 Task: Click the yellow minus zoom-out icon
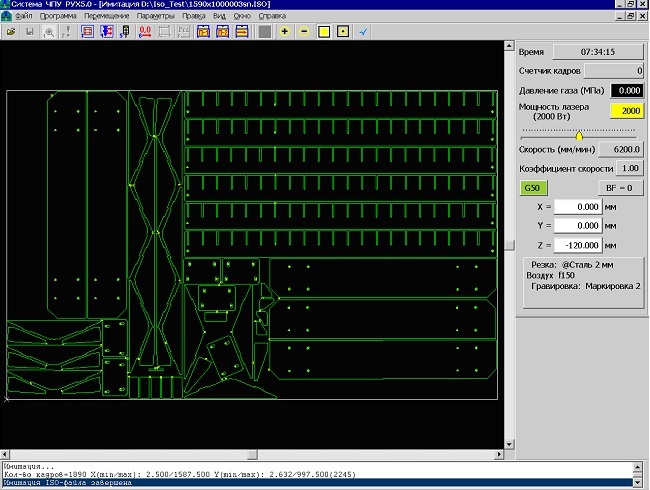[304, 32]
